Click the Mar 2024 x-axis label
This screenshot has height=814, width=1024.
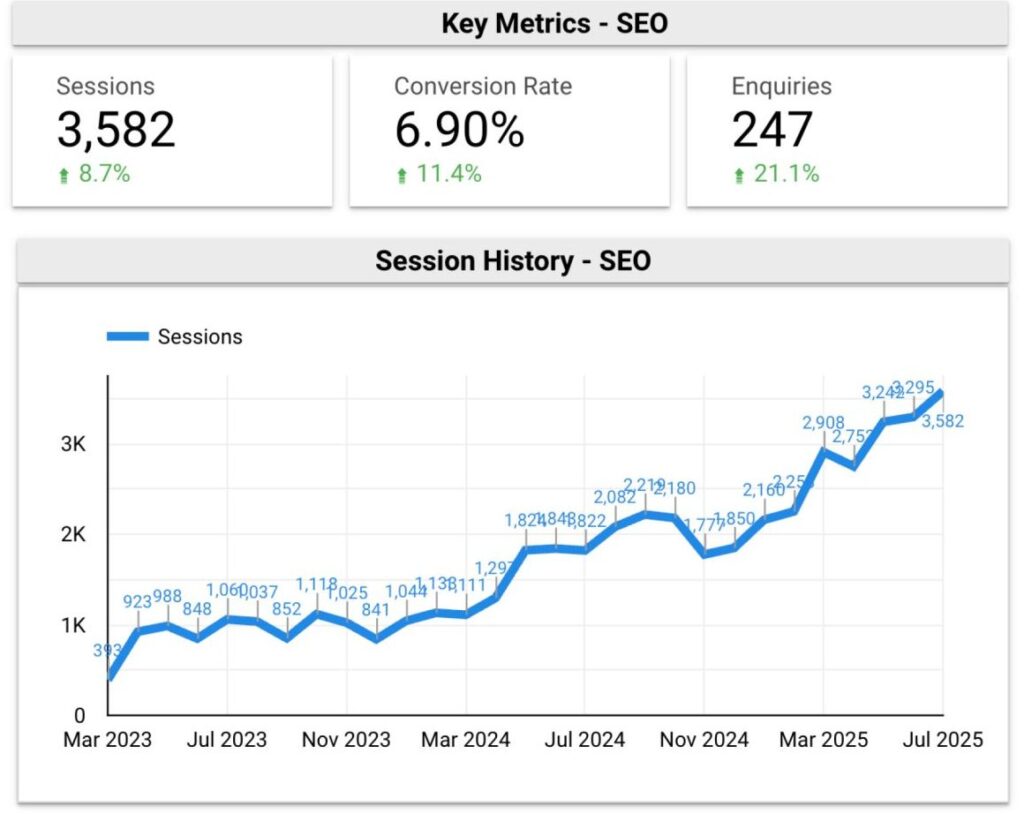[465, 740]
